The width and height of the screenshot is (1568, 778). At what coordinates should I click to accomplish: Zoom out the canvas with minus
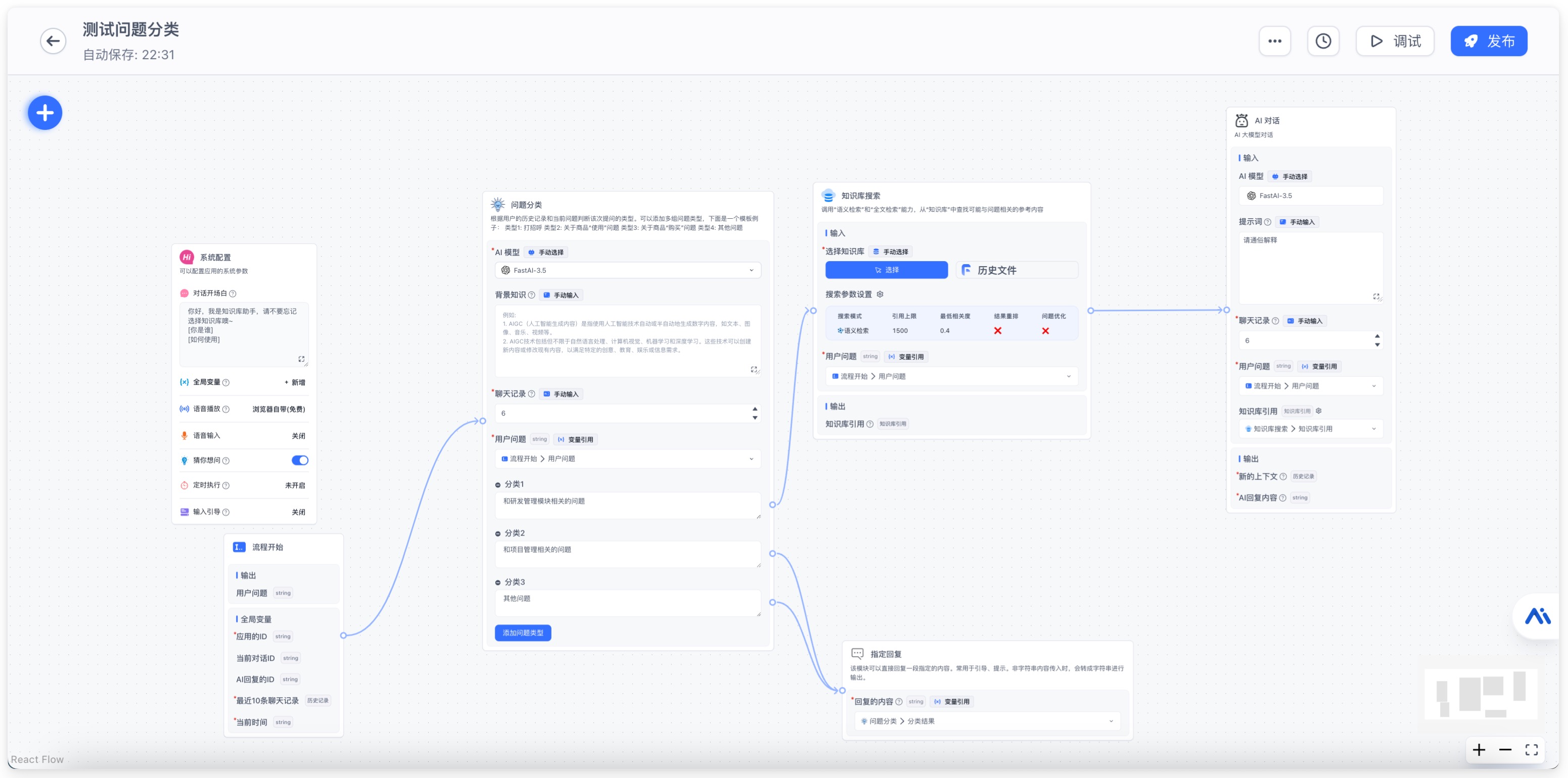(1505, 750)
